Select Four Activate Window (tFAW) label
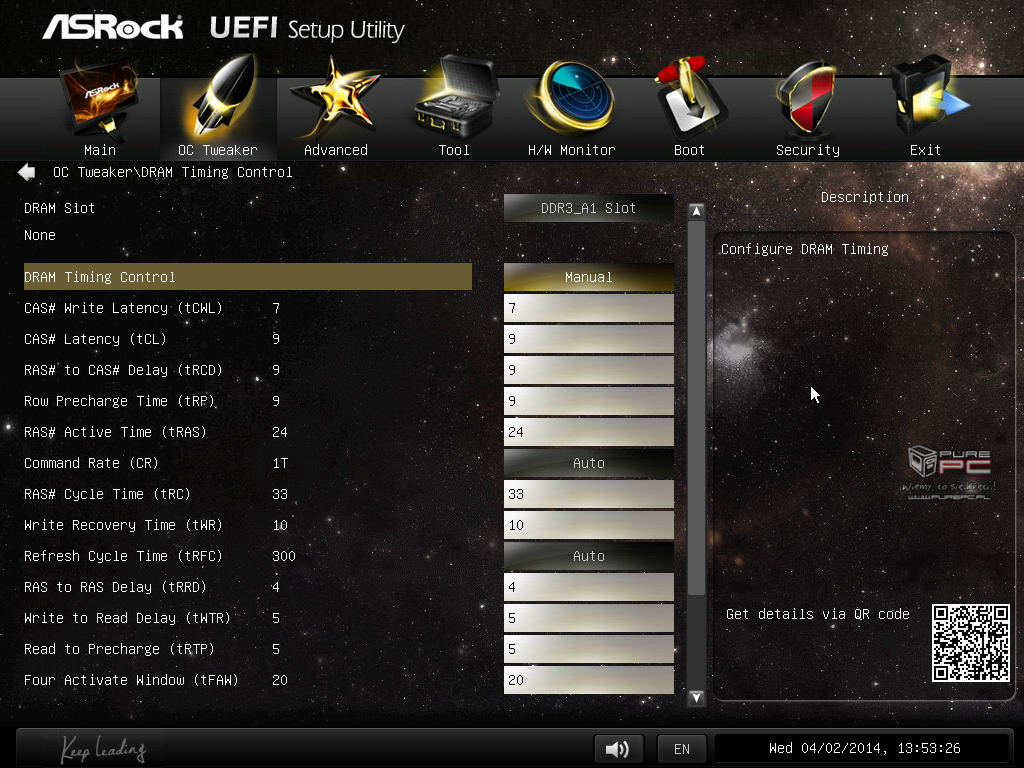This screenshot has width=1024, height=768. 131,680
